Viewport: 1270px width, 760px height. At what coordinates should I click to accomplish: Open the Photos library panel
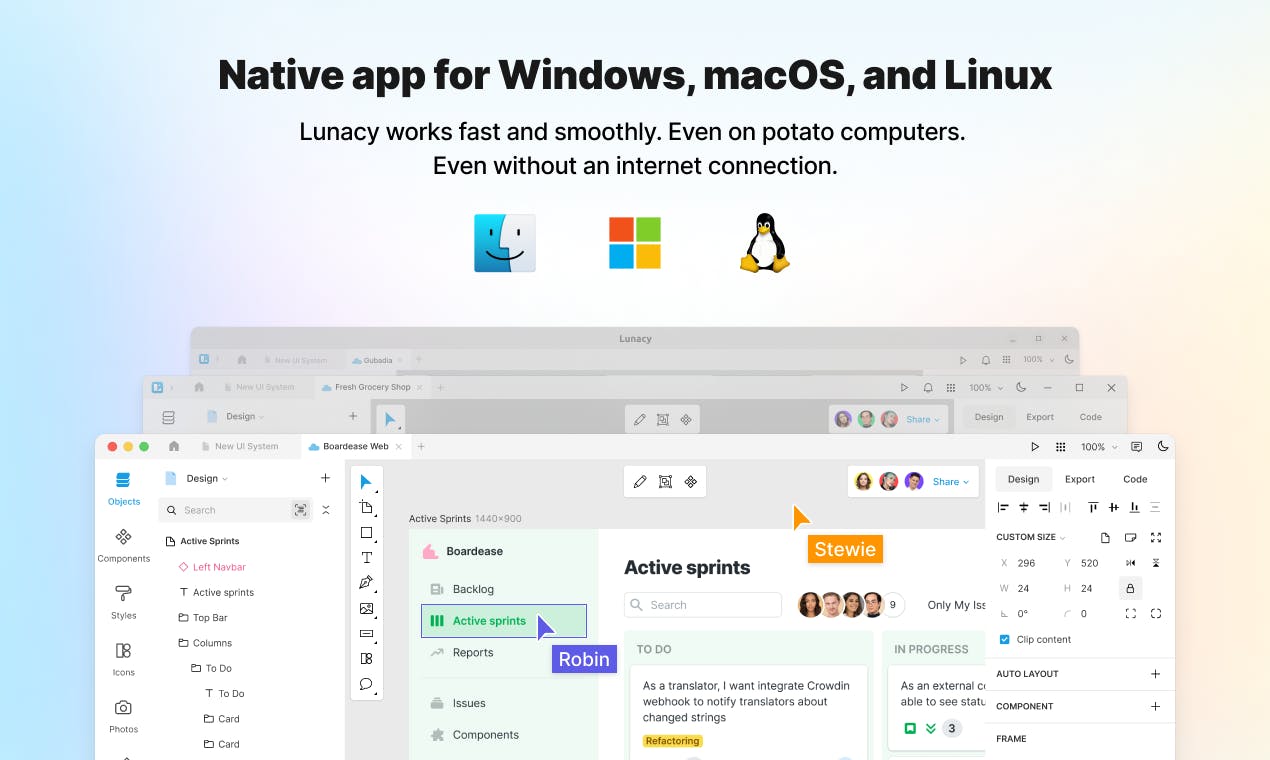coord(124,715)
